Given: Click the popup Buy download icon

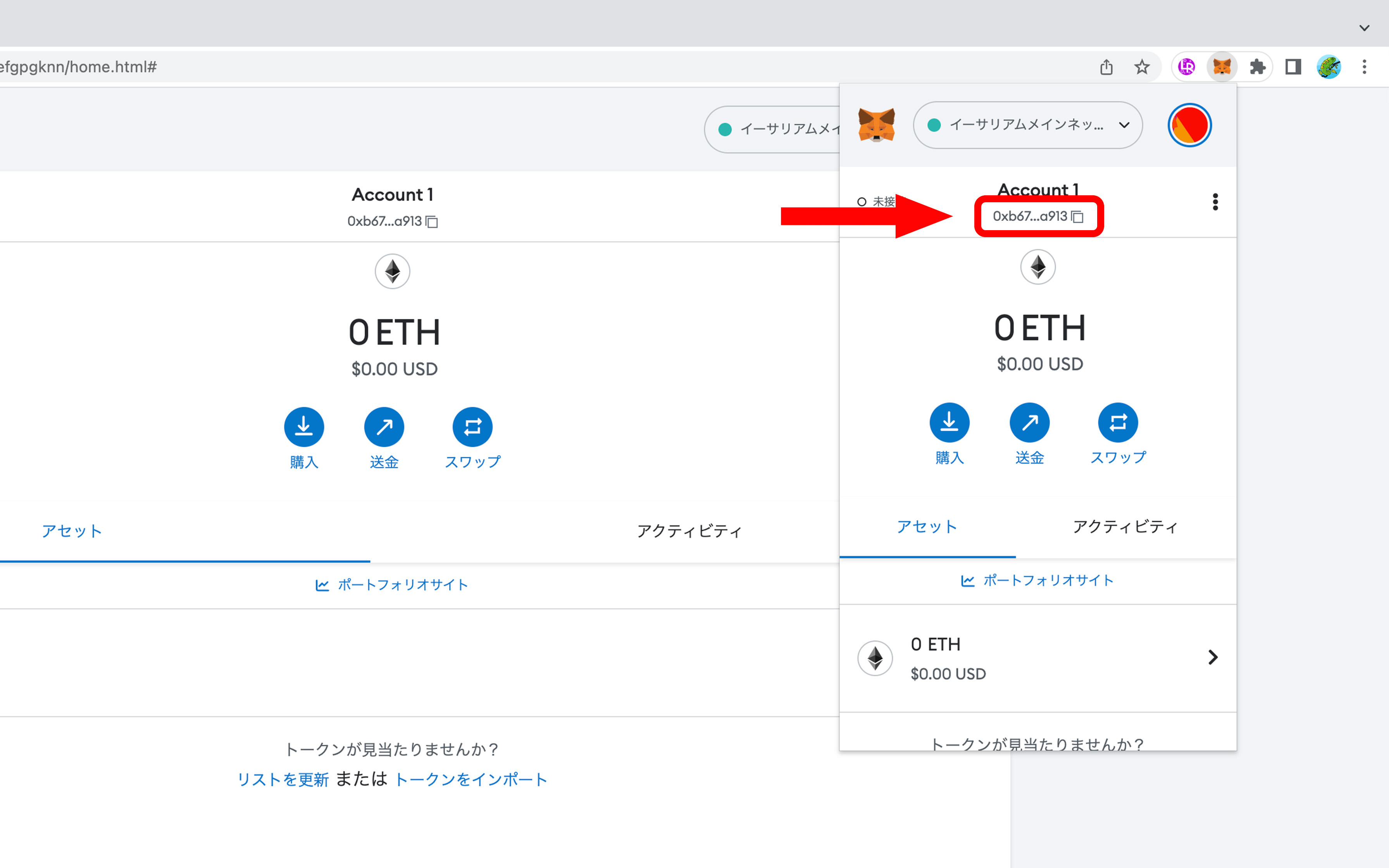Looking at the screenshot, I should (950, 422).
